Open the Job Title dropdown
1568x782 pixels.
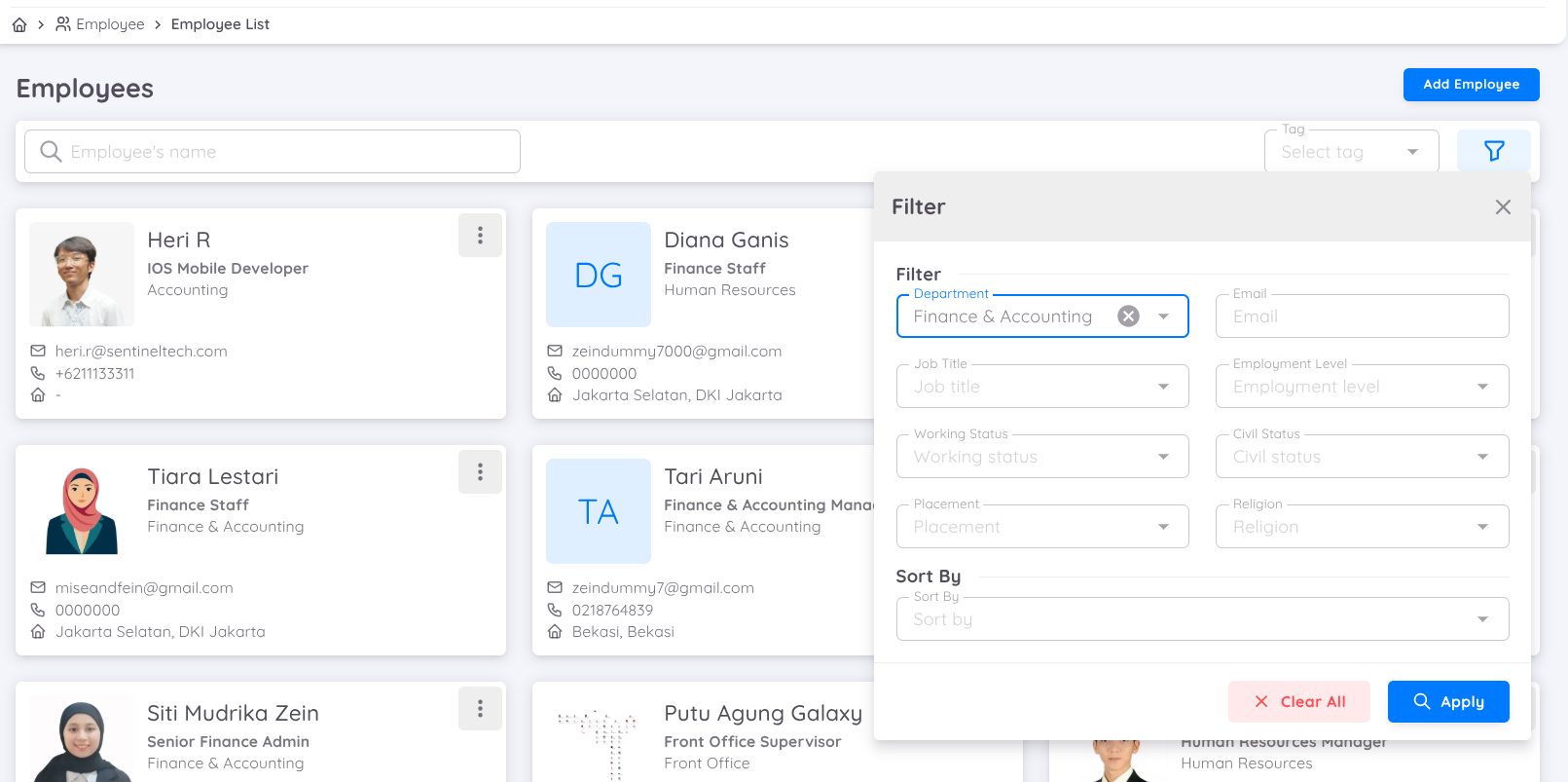[x=1042, y=387]
